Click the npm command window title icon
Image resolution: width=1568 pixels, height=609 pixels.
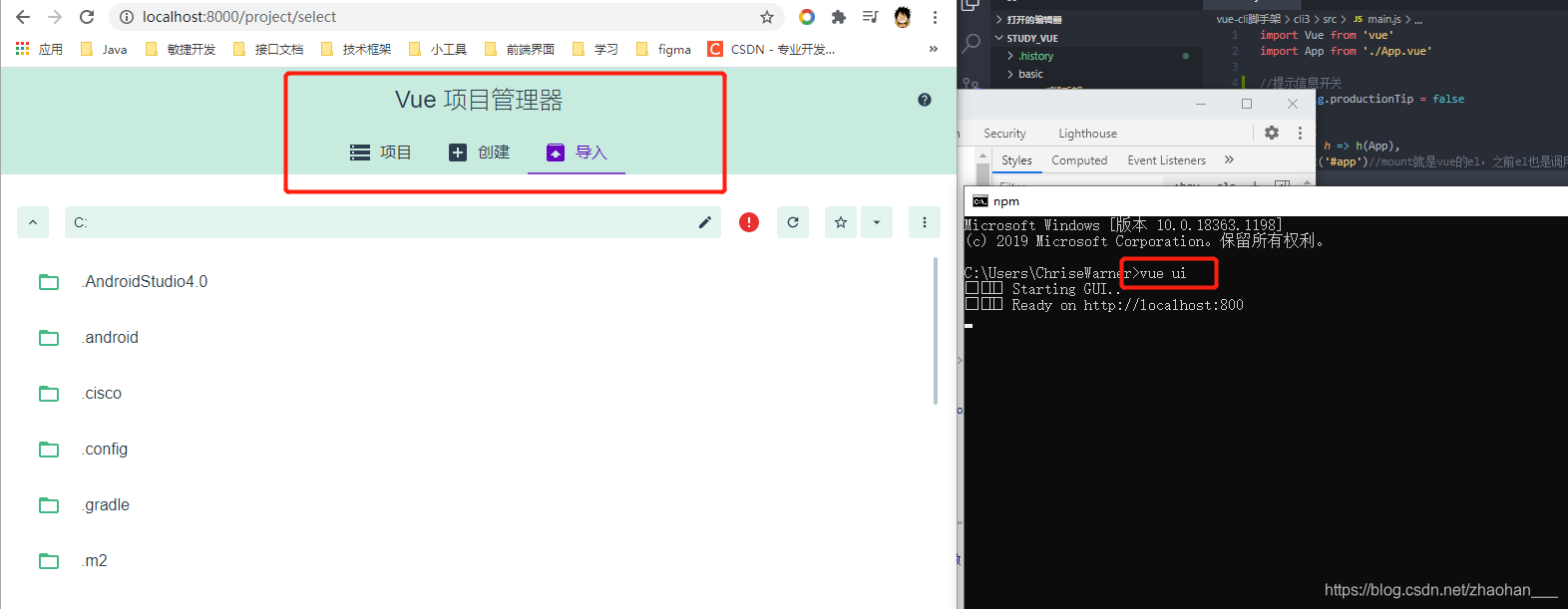(x=980, y=201)
